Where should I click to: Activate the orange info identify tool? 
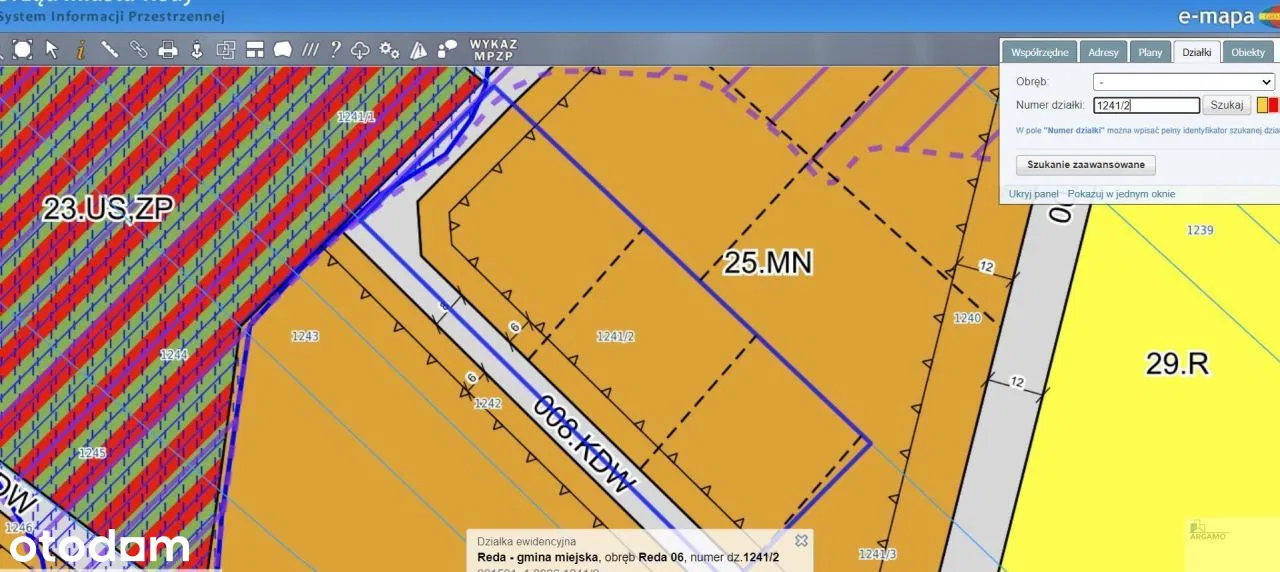[x=80, y=49]
